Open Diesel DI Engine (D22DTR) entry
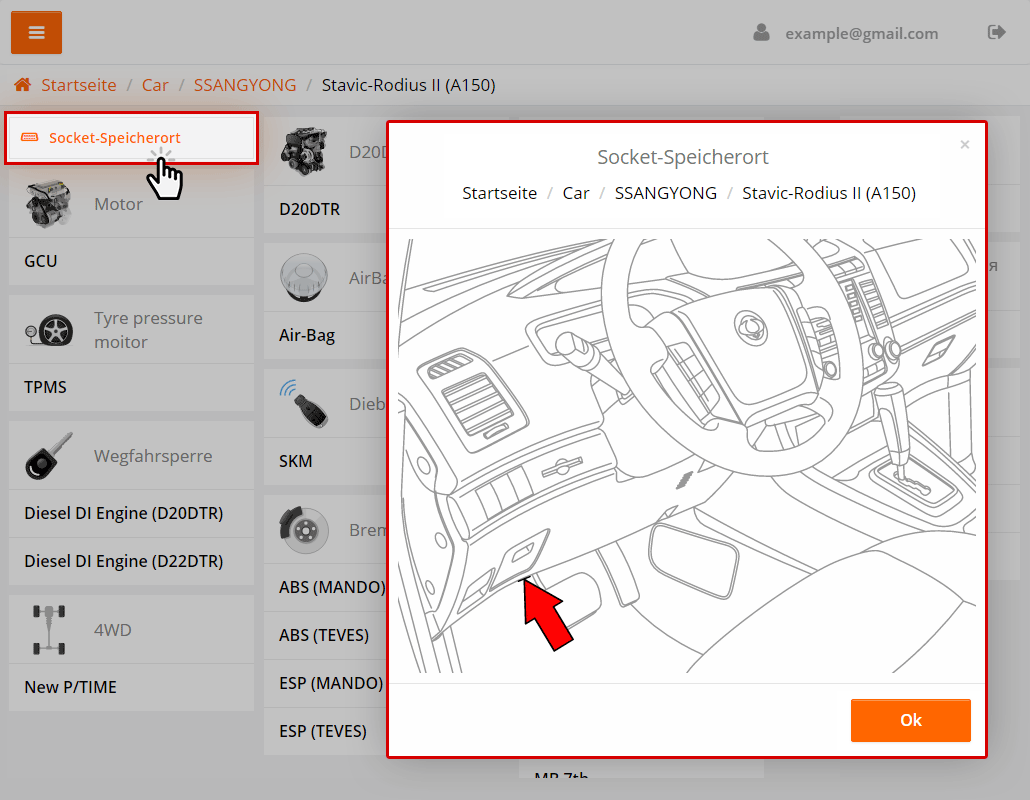1030x800 pixels. [123, 561]
